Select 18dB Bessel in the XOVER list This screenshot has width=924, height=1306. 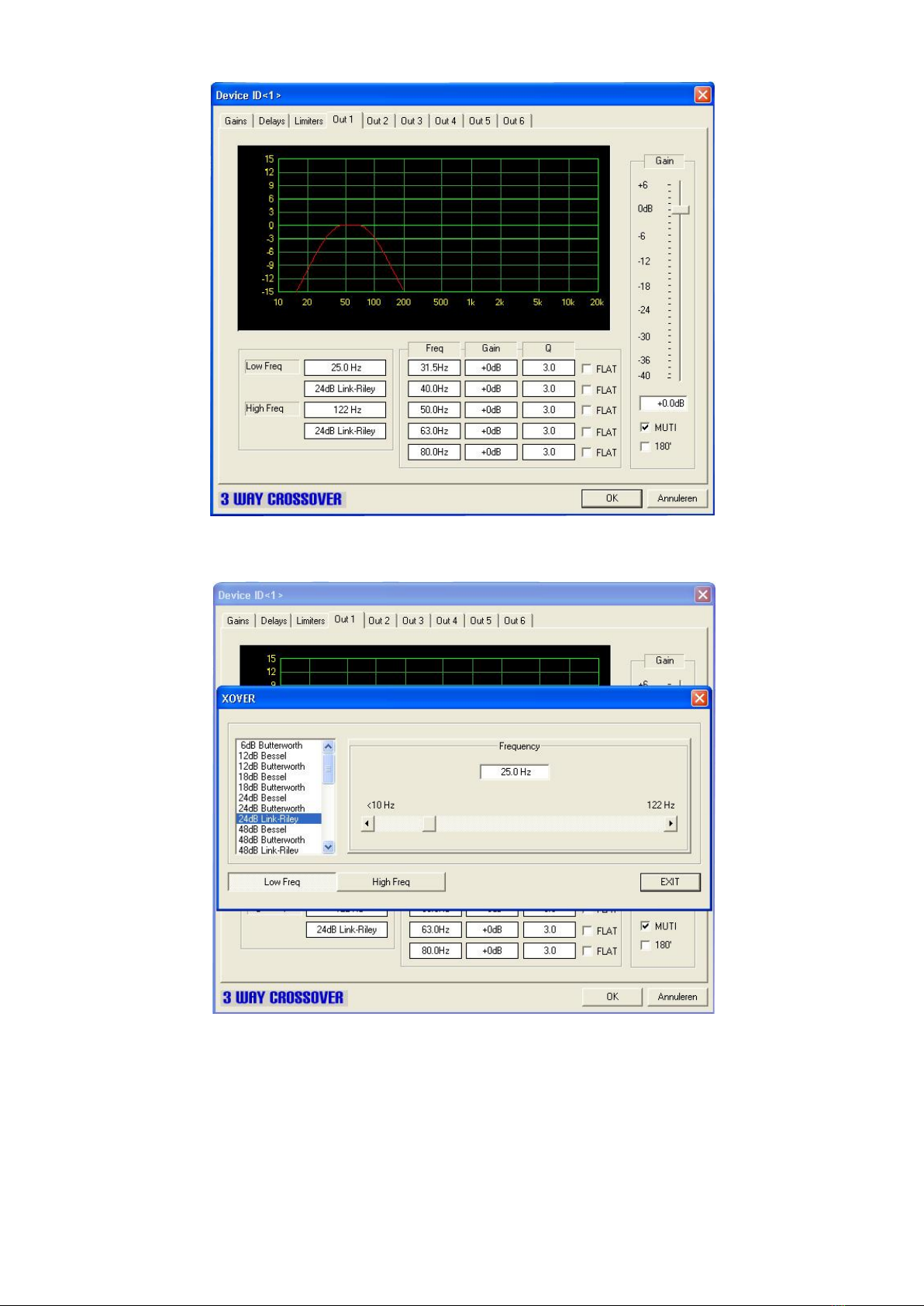(278, 777)
